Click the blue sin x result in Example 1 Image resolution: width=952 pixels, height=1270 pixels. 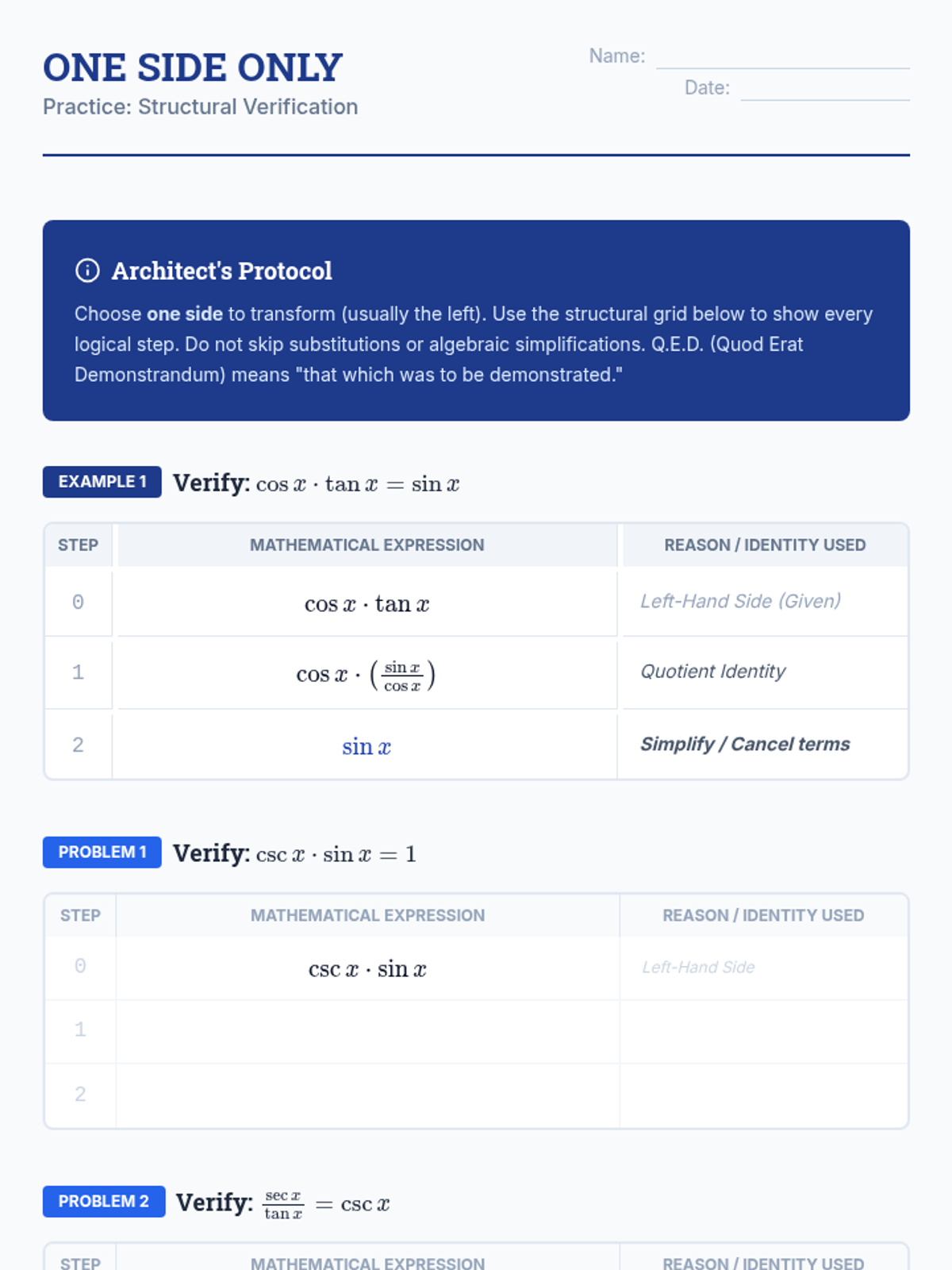[367, 747]
